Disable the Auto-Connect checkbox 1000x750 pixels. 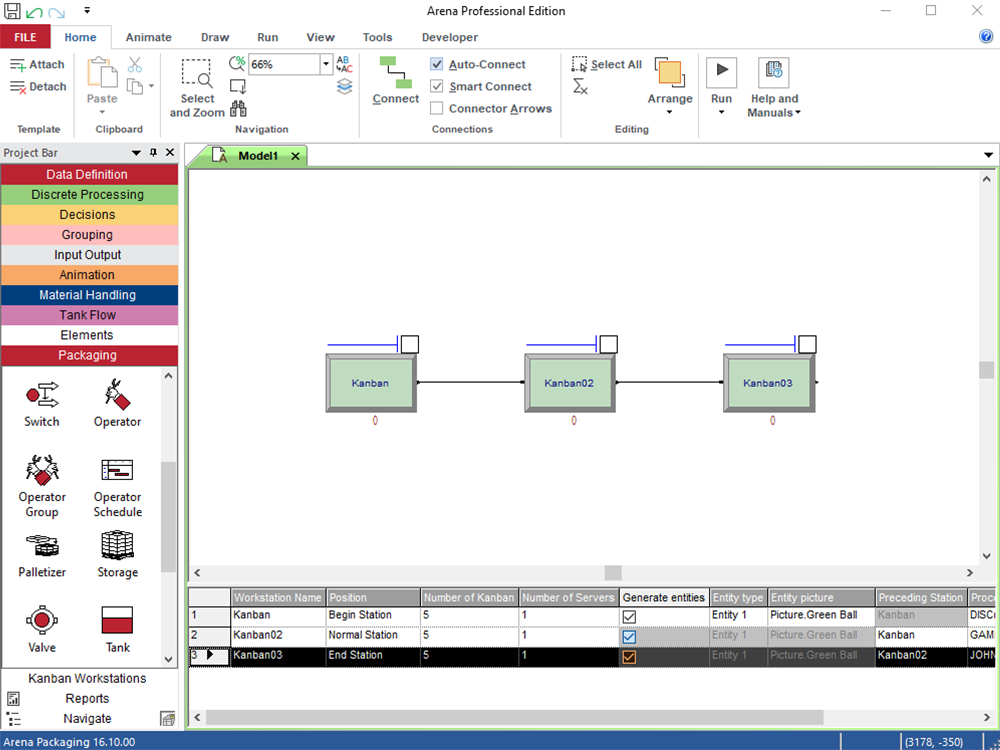click(437, 64)
